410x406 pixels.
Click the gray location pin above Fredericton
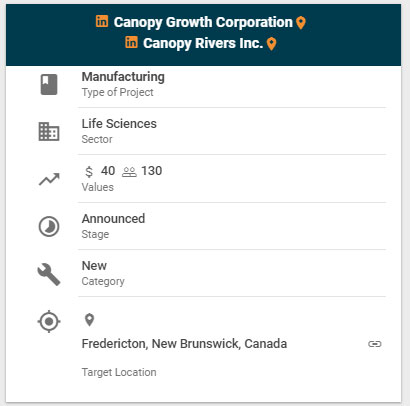coord(89,320)
